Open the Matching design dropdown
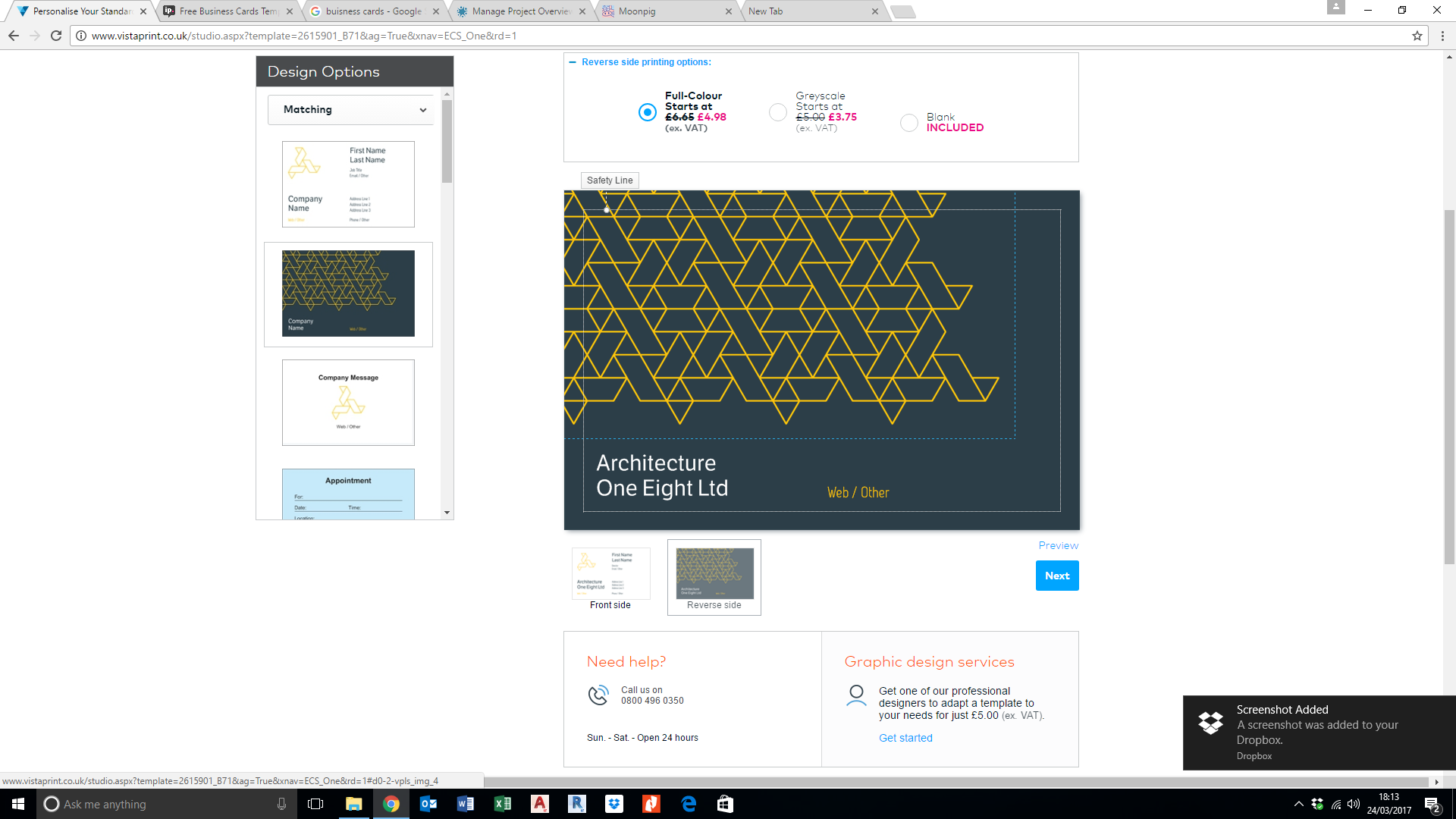Screen dimensions: 1456x819 (x=351, y=110)
